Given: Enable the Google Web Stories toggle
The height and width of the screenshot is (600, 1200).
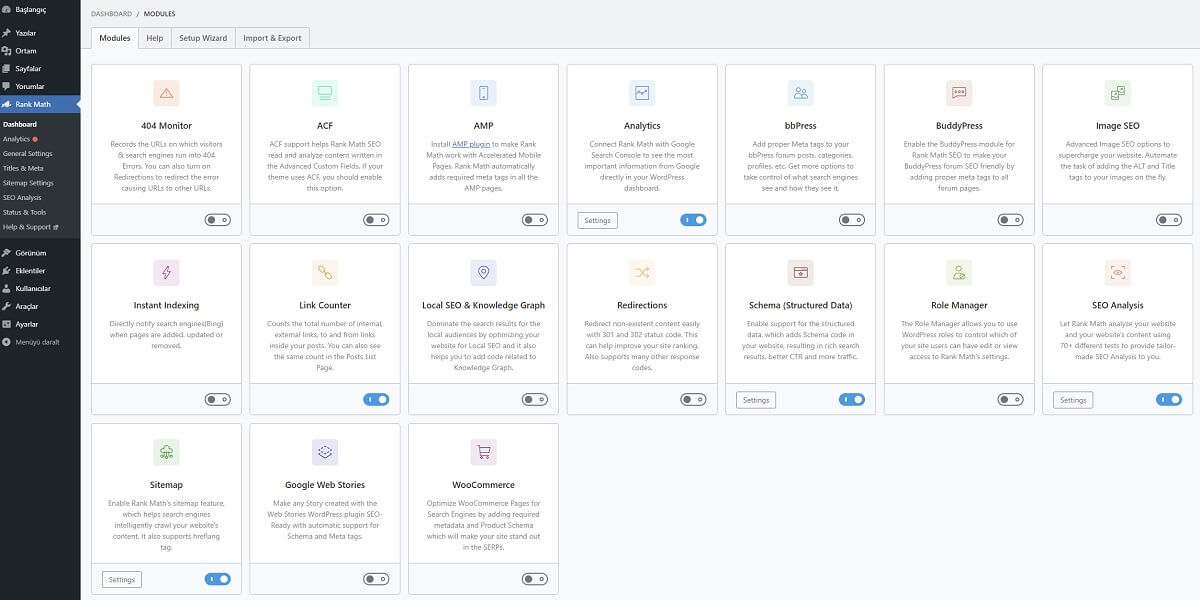Looking at the screenshot, I should 376,579.
